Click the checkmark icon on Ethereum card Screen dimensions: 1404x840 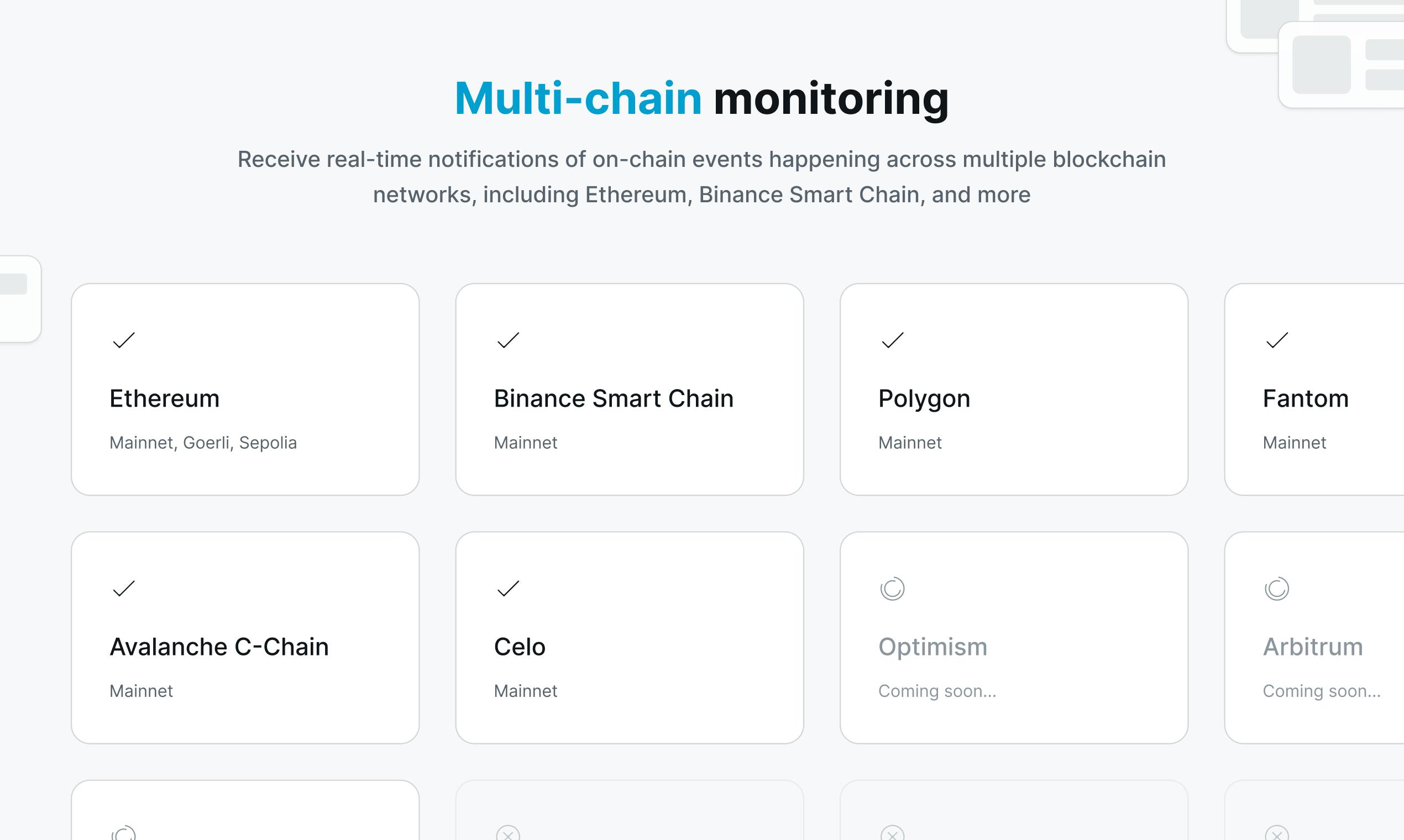(123, 340)
